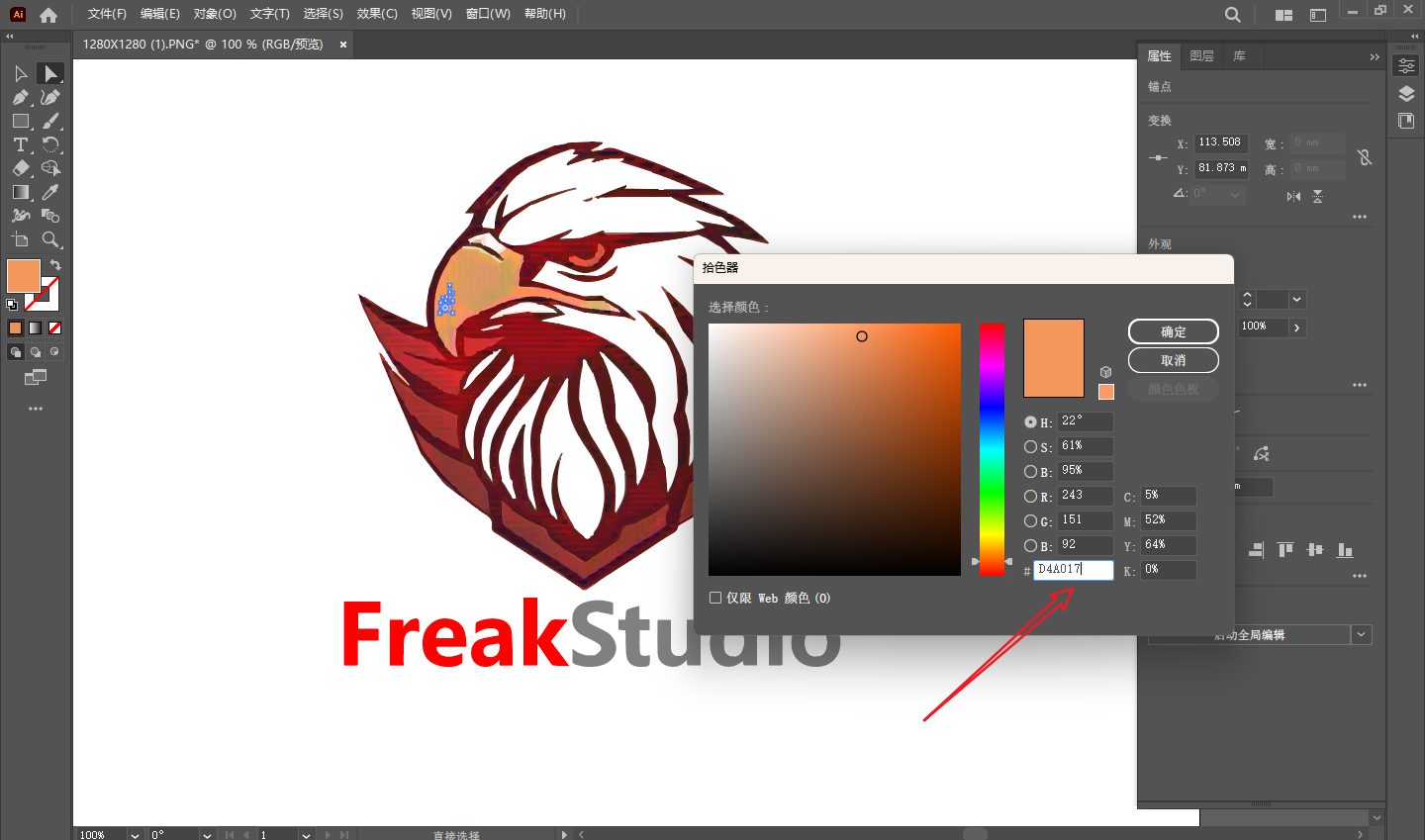Viewport: 1425px width, 840px height.
Task: Flip vertically in Transform section
Action: click(x=1318, y=196)
